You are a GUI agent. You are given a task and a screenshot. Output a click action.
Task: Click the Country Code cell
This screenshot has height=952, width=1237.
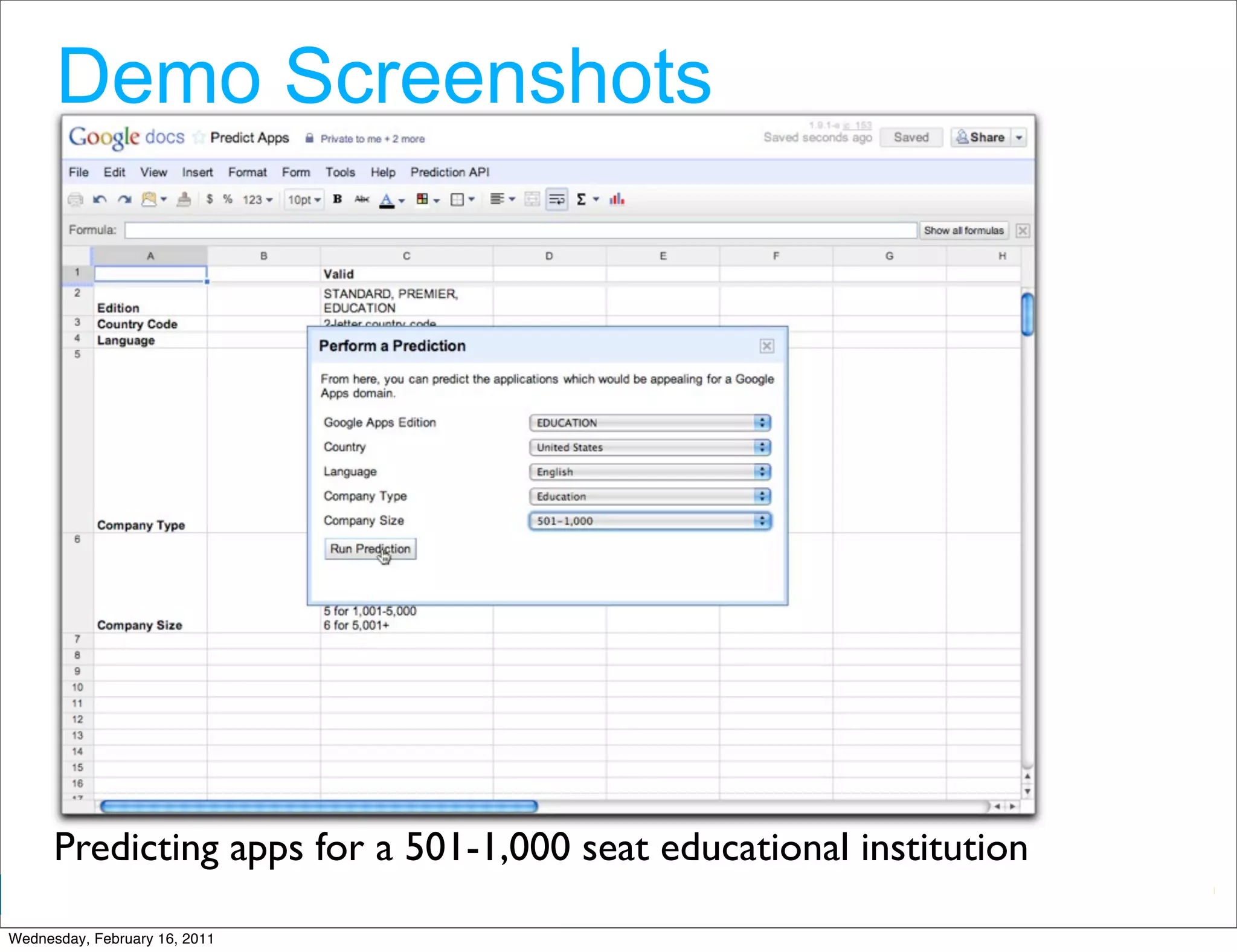(150, 324)
